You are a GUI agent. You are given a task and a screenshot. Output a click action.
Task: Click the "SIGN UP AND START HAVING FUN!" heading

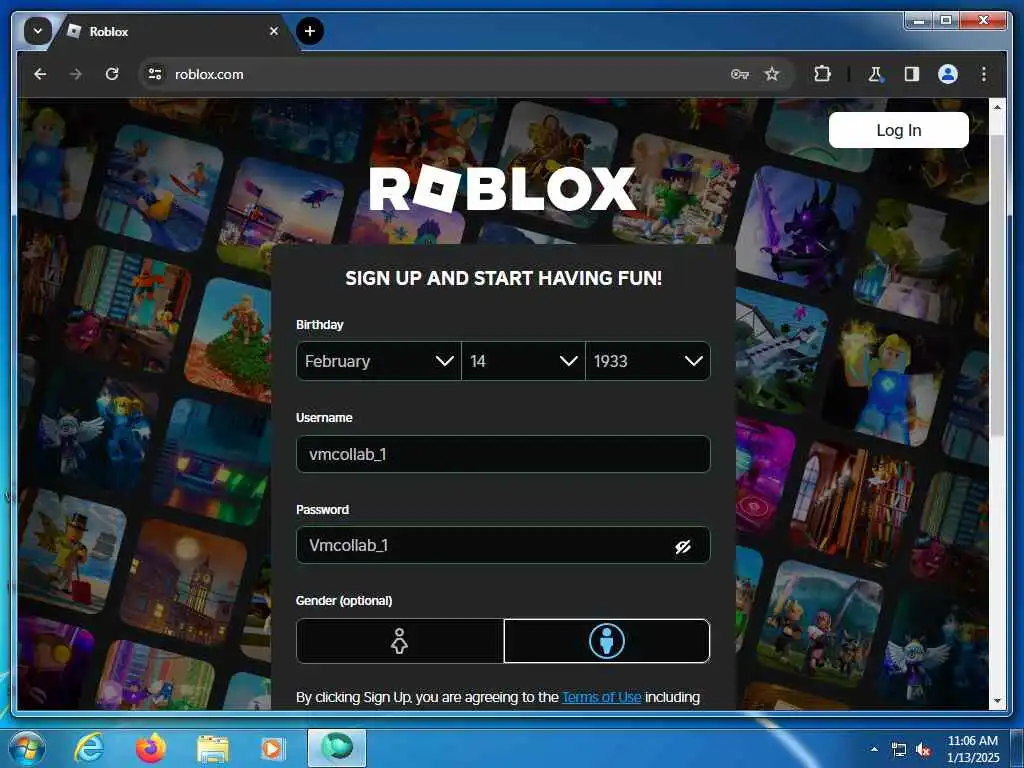[503, 278]
